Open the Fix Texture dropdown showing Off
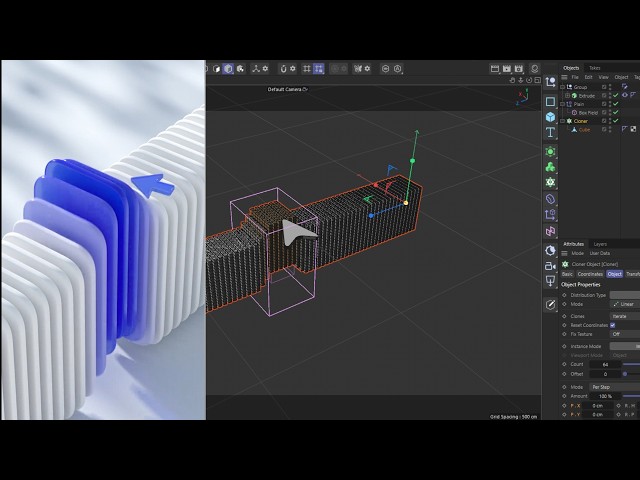Image resolution: width=640 pixels, height=480 pixels. tap(624, 334)
